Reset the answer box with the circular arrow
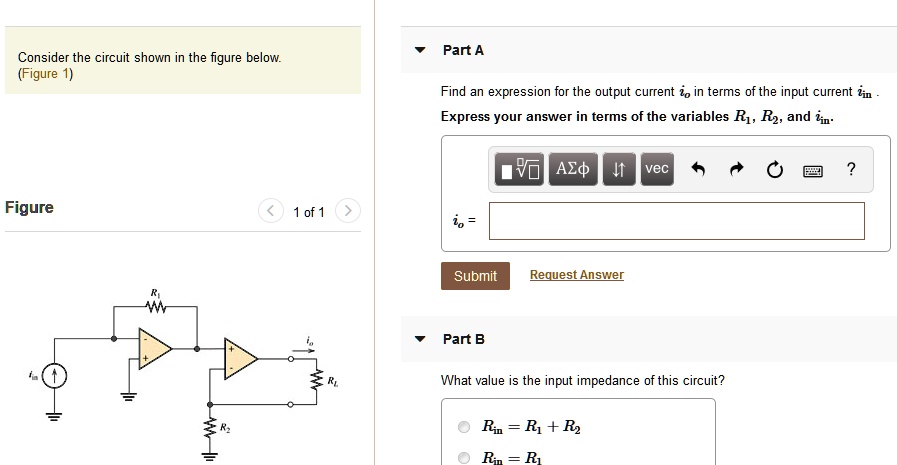 coord(775,170)
